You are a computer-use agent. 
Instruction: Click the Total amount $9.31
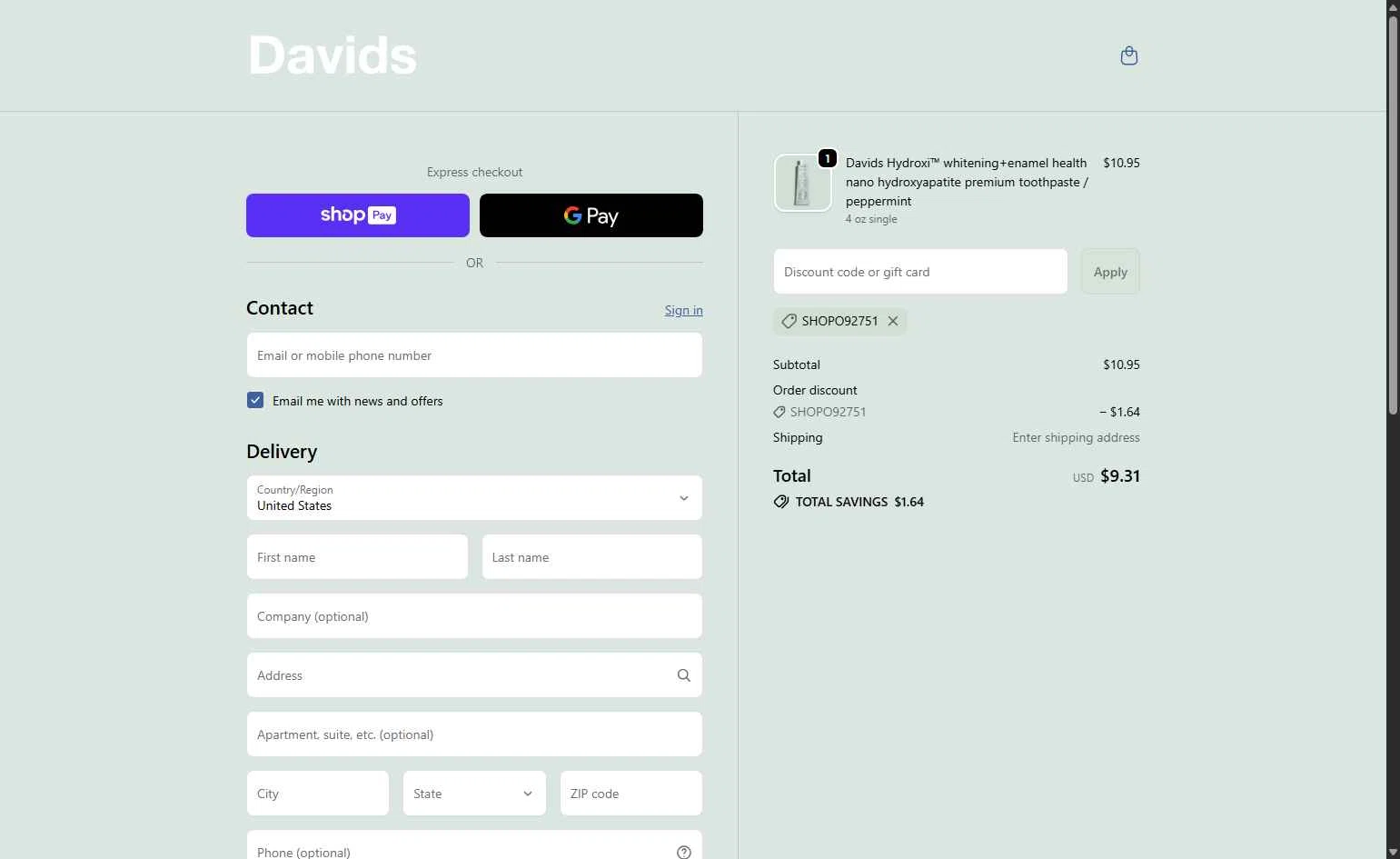(x=1120, y=476)
